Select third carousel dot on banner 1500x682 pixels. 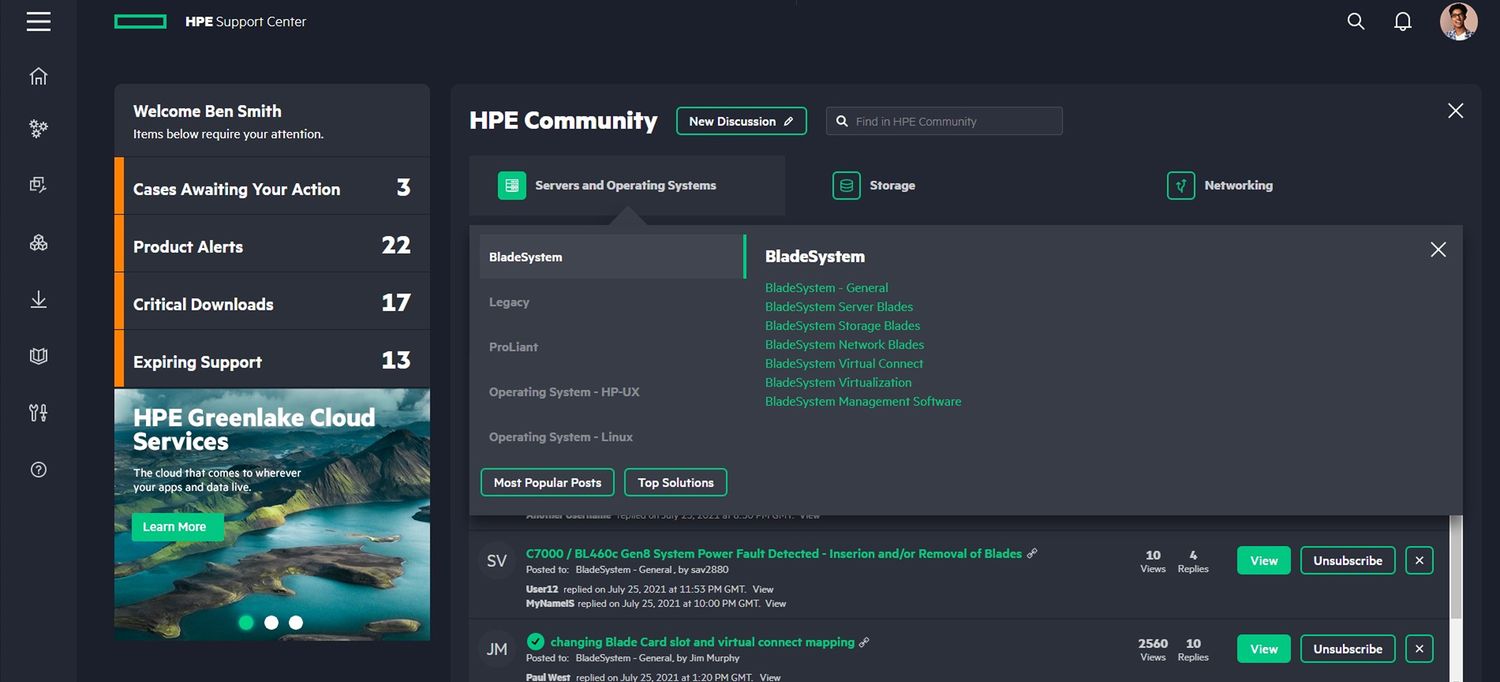point(296,622)
